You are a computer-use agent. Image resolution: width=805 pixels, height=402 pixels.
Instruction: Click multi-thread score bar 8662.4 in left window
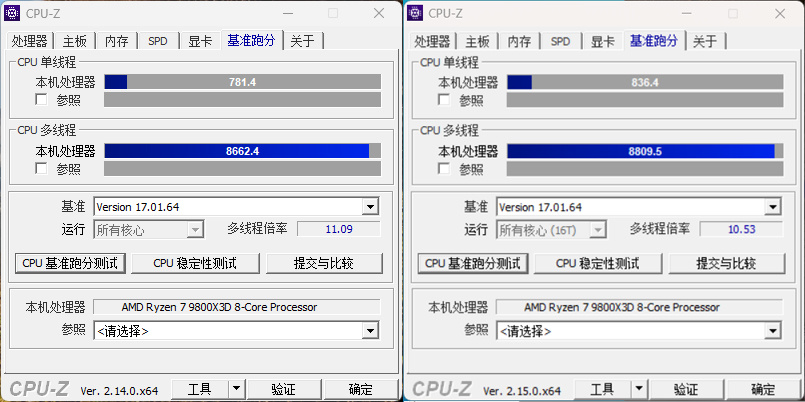242,150
